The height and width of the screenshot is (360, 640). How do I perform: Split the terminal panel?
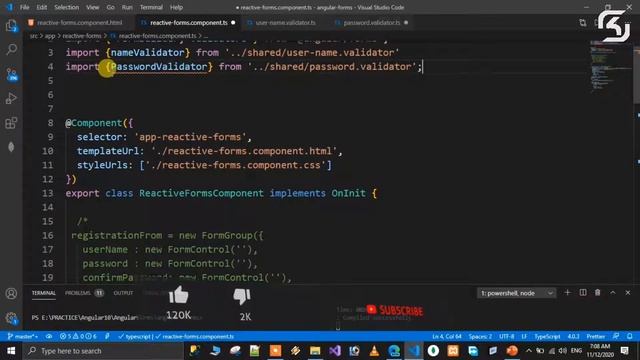[x=583, y=293]
